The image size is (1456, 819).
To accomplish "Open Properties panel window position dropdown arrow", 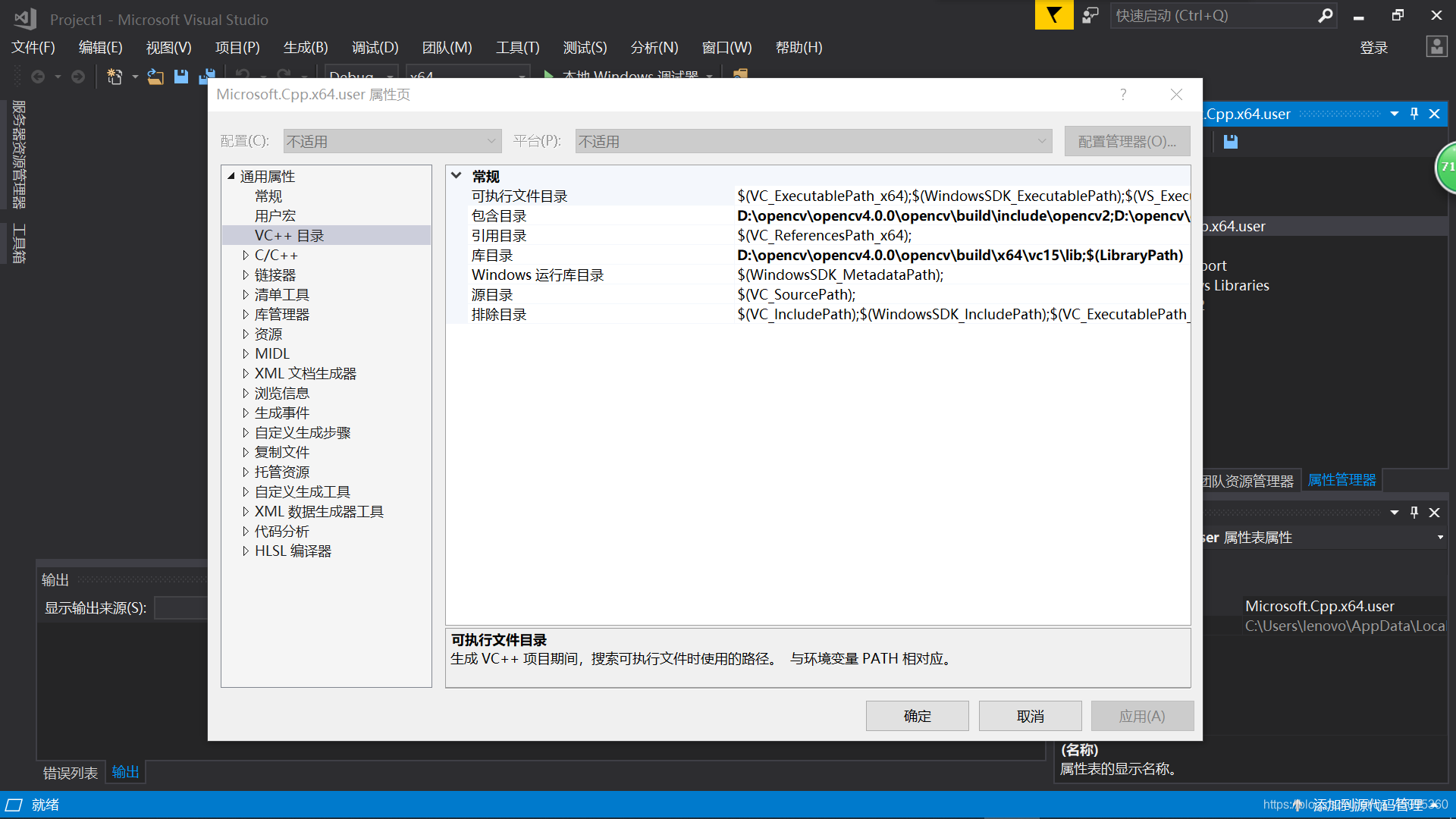I will pos(1395,513).
